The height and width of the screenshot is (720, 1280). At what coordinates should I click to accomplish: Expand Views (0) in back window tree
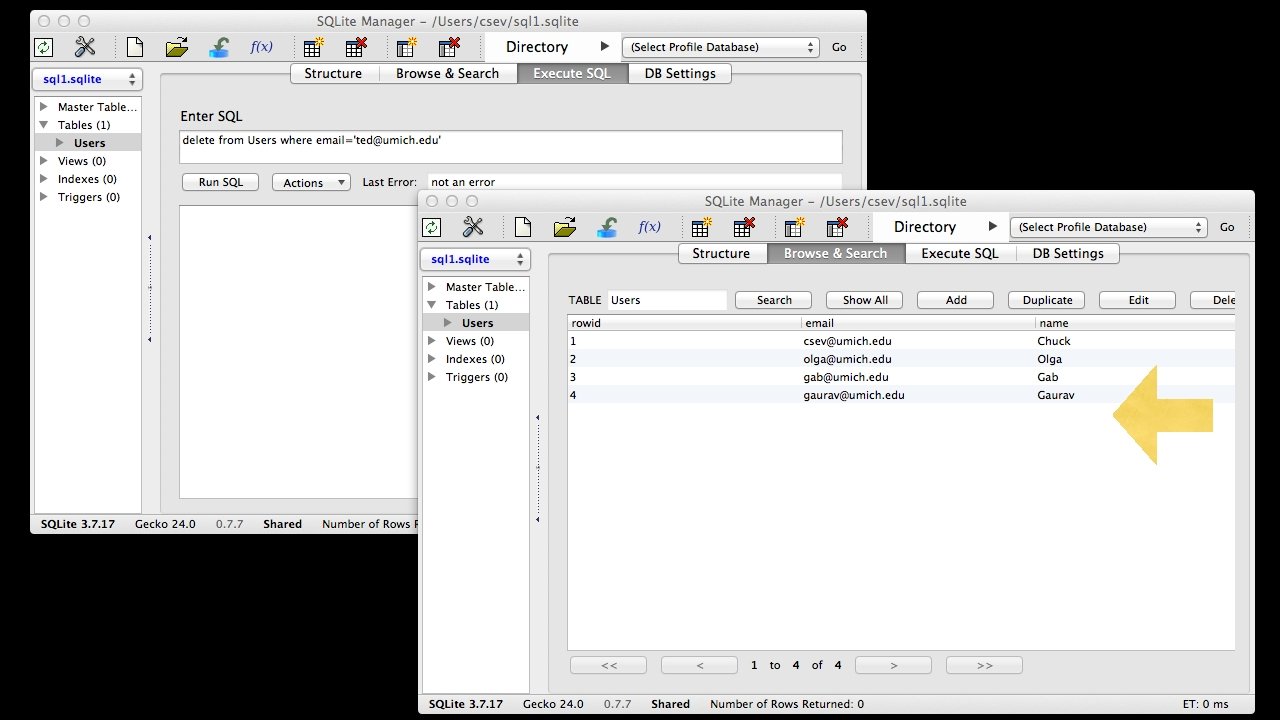click(x=44, y=161)
